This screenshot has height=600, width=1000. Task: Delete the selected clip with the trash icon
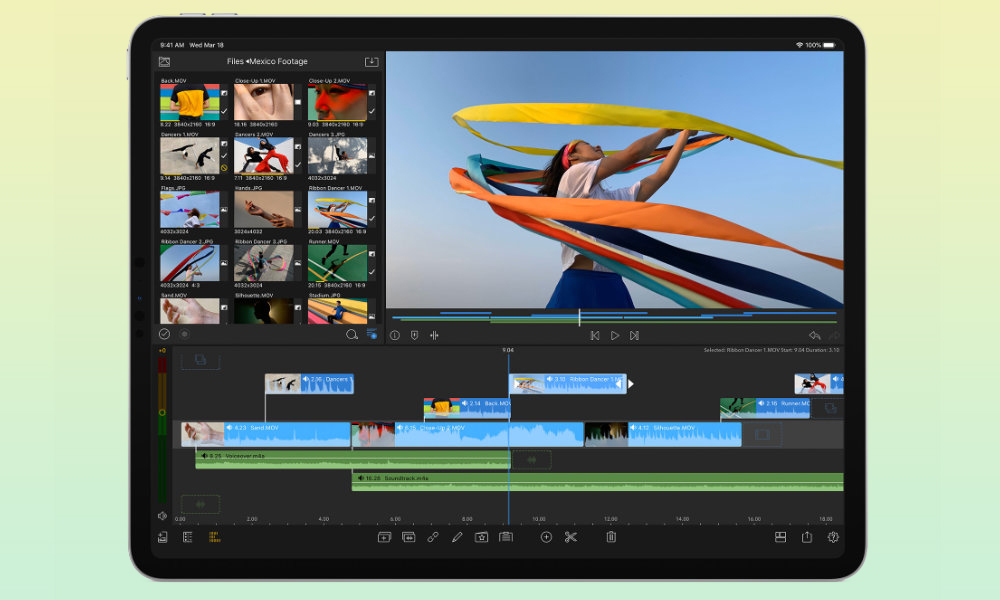[x=611, y=537]
